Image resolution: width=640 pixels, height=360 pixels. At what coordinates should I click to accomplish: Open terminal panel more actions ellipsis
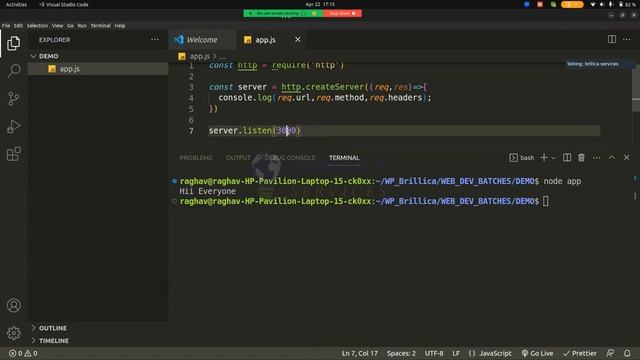(596, 158)
